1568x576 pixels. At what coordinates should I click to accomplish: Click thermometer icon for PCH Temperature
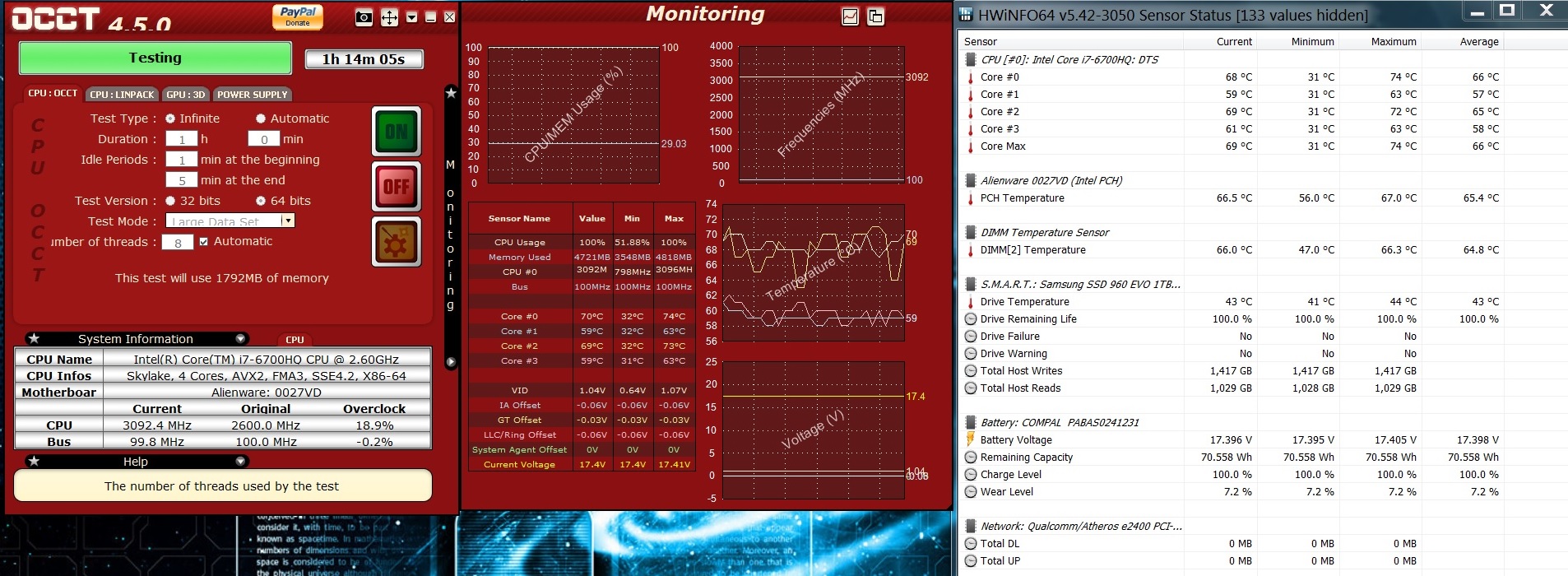(971, 198)
